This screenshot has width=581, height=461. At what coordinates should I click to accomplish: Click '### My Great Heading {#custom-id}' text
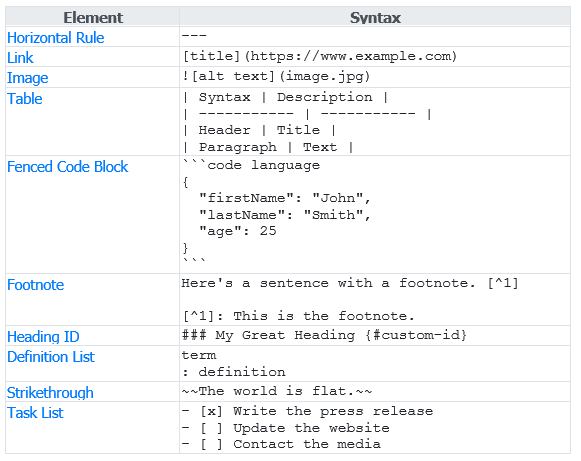[x=324, y=335]
